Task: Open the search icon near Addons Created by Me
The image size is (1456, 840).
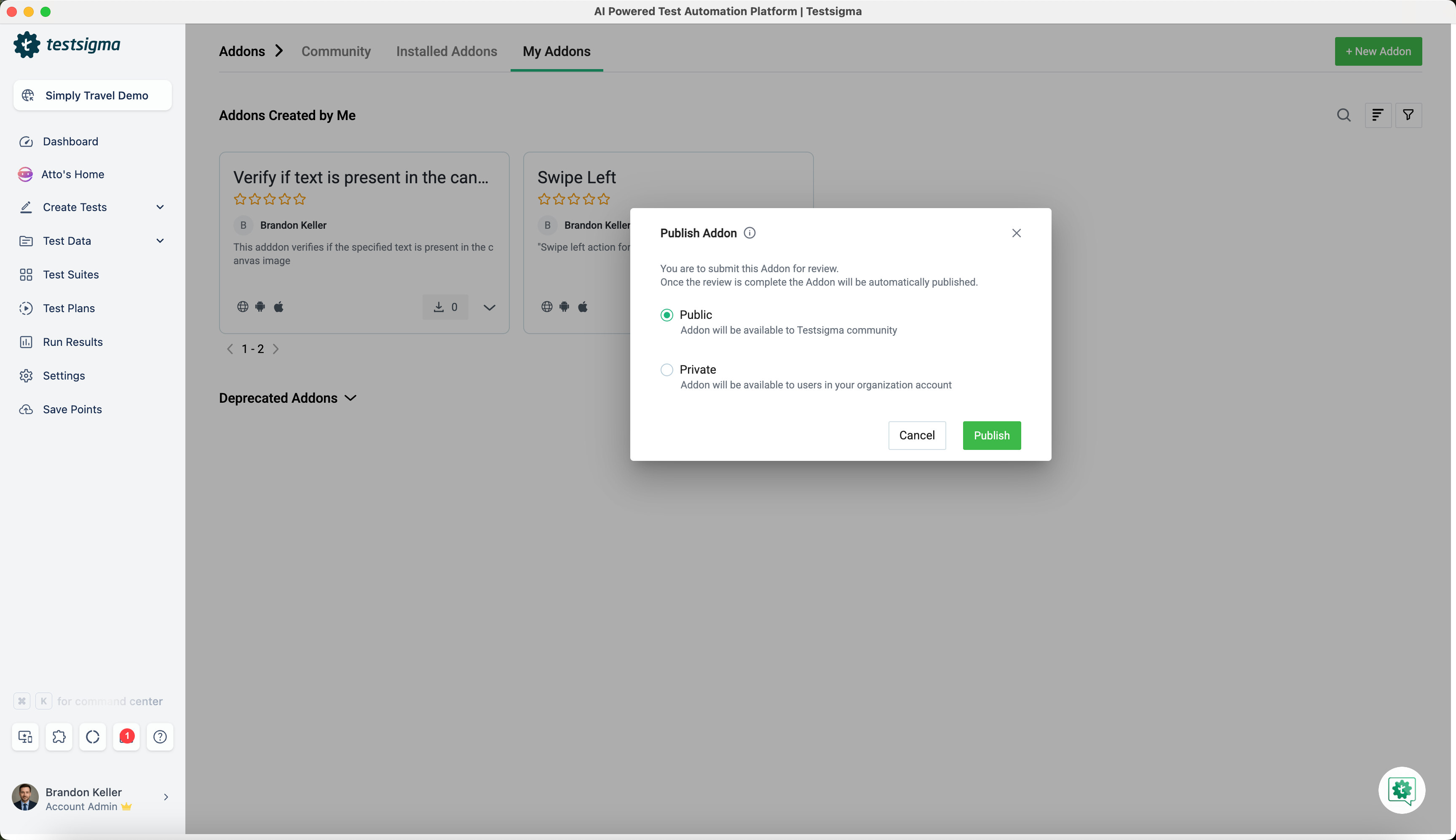Action: click(1344, 115)
